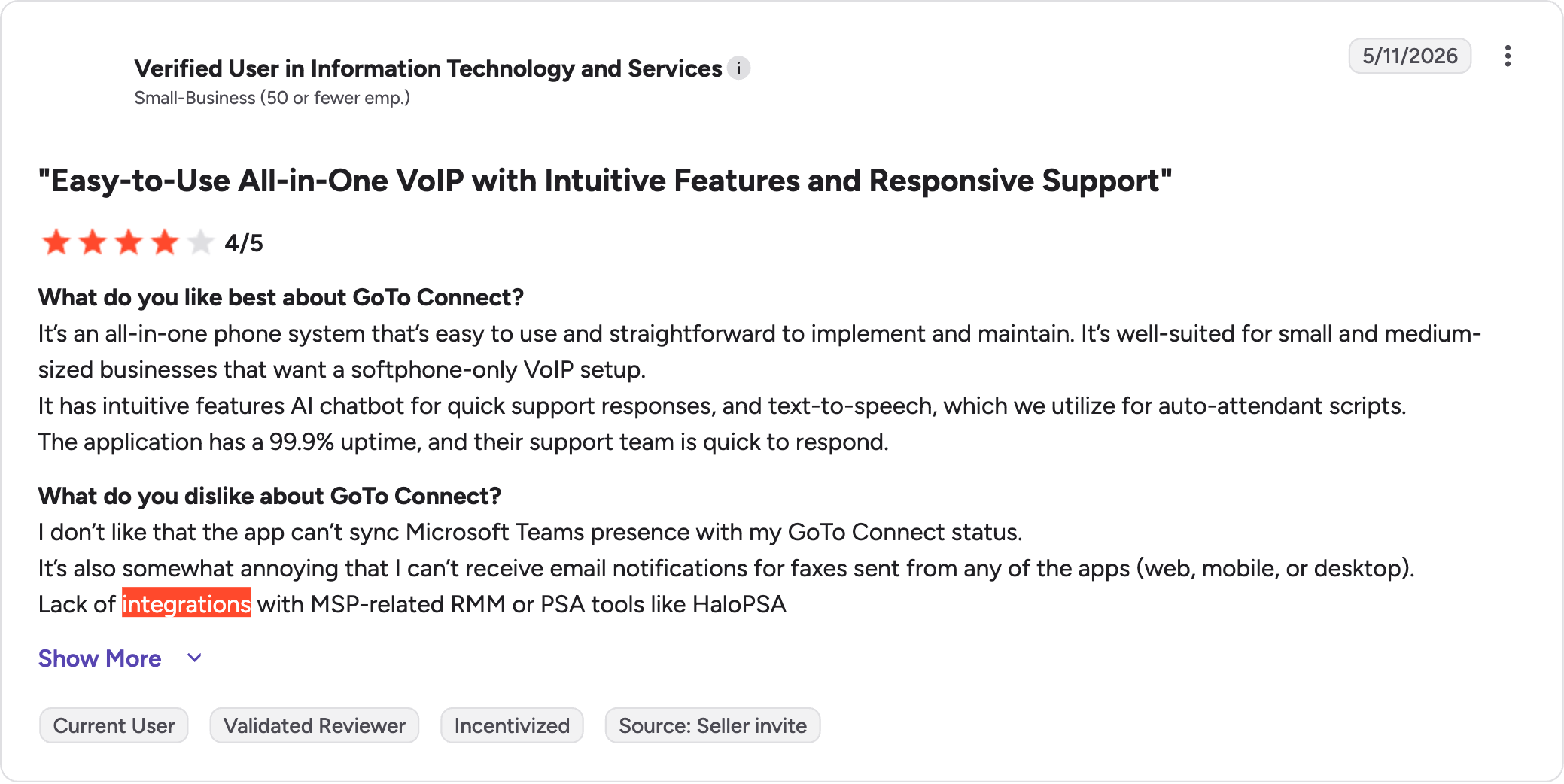The image size is (1564, 784).
Task: Open the three-dot review options menu
Action: (1508, 56)
